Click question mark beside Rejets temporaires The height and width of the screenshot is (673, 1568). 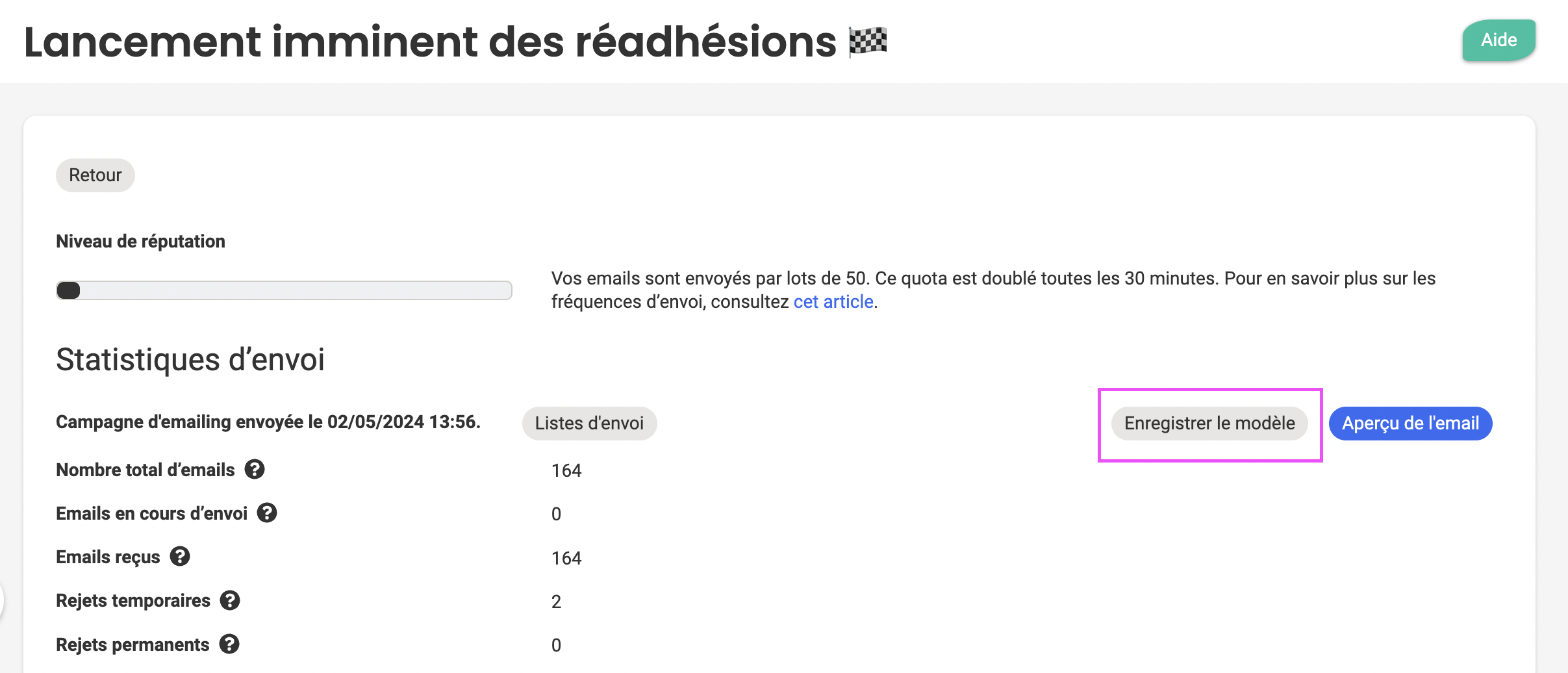pyautogui.click(x=230, y=600)
